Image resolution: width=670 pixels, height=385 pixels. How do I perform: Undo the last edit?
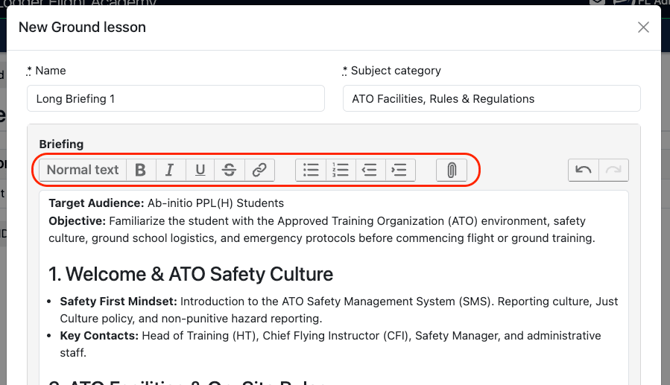point(583,170)
